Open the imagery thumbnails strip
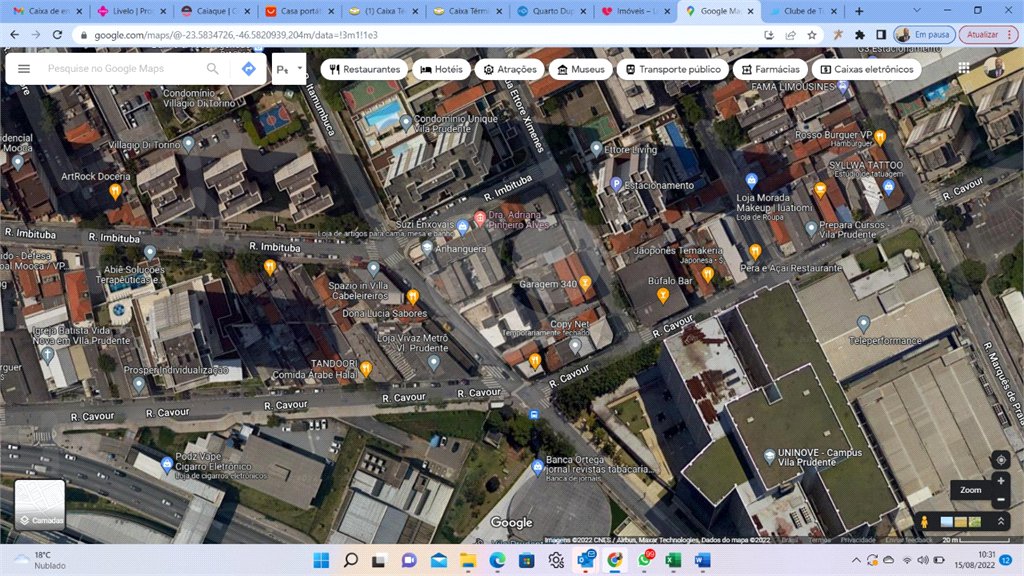 961,522
